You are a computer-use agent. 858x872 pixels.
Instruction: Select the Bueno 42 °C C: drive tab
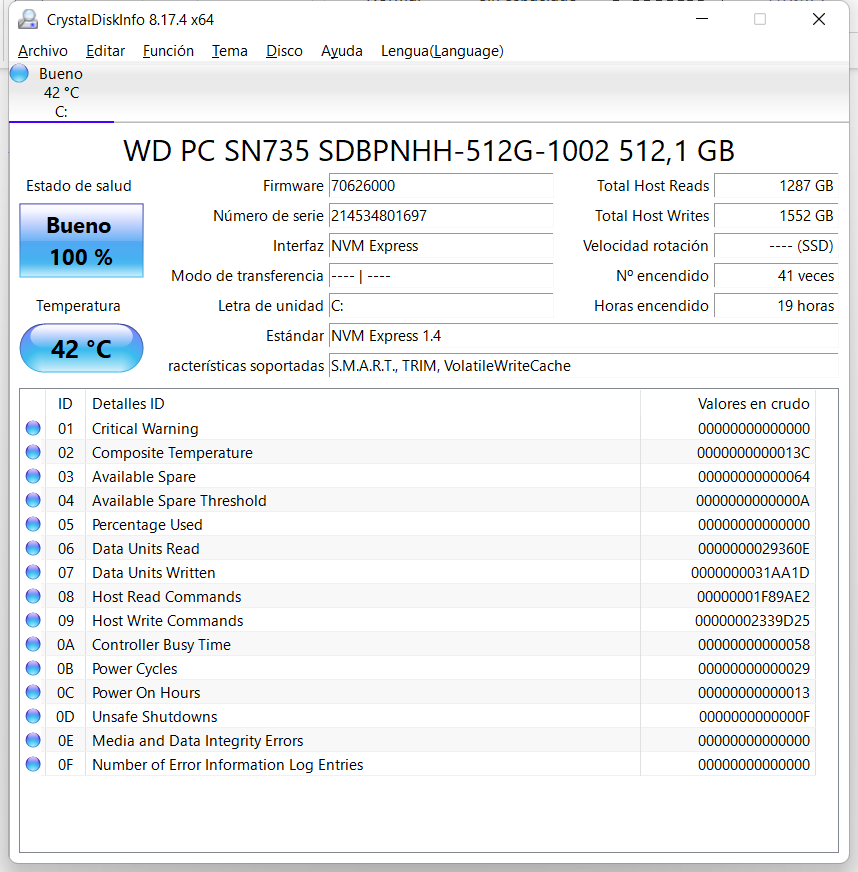[61, 92]
